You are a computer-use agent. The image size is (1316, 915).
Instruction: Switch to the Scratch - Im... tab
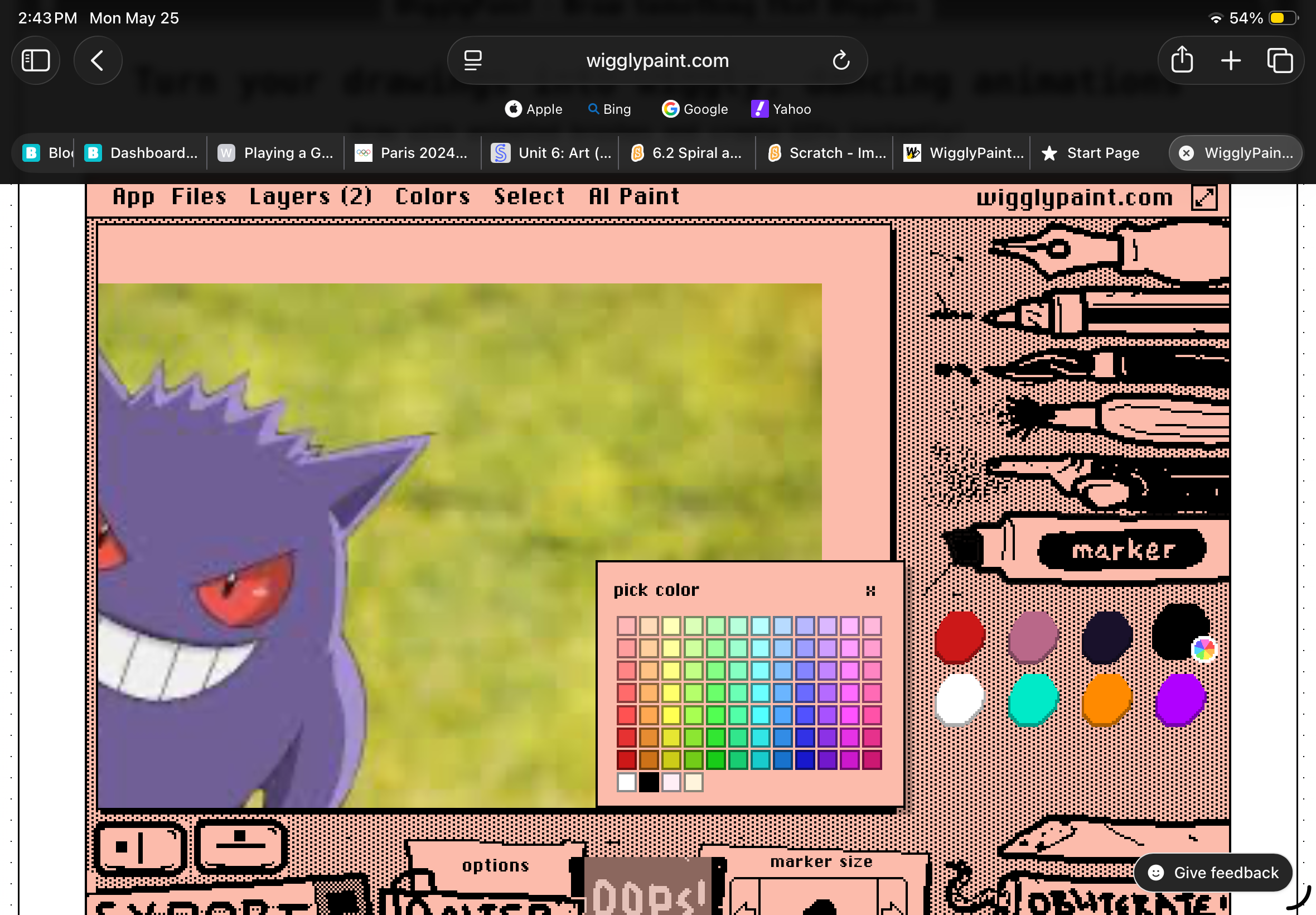click(824, 153)
